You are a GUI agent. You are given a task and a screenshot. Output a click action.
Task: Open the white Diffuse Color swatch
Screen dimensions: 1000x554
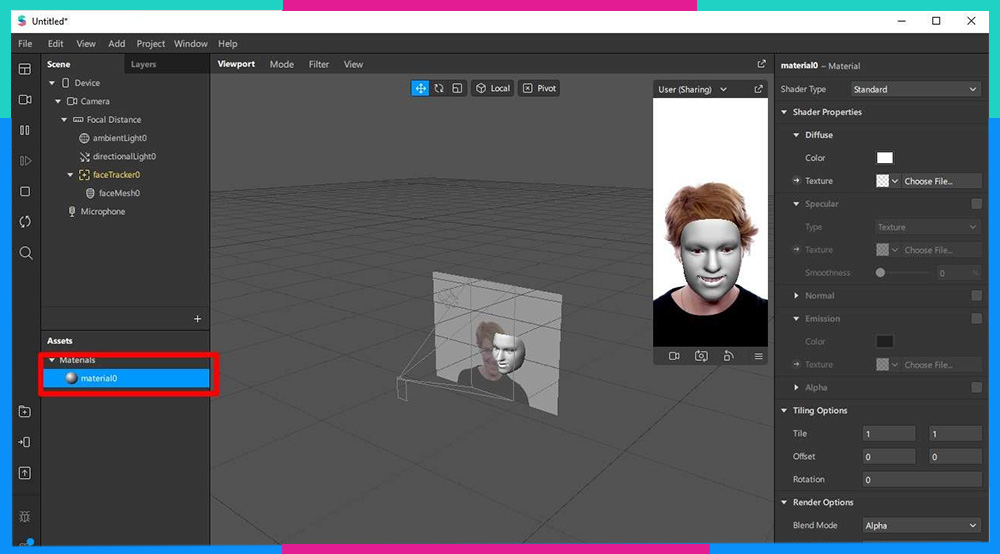[x=885, y=158]
